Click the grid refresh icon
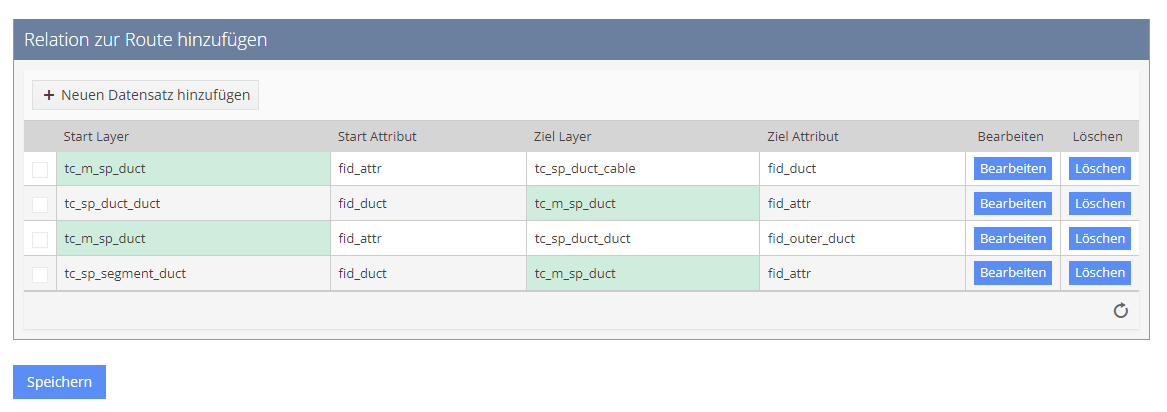Screen dimensions: 1167x412 pyautogui.click(x=1121, y=311)
